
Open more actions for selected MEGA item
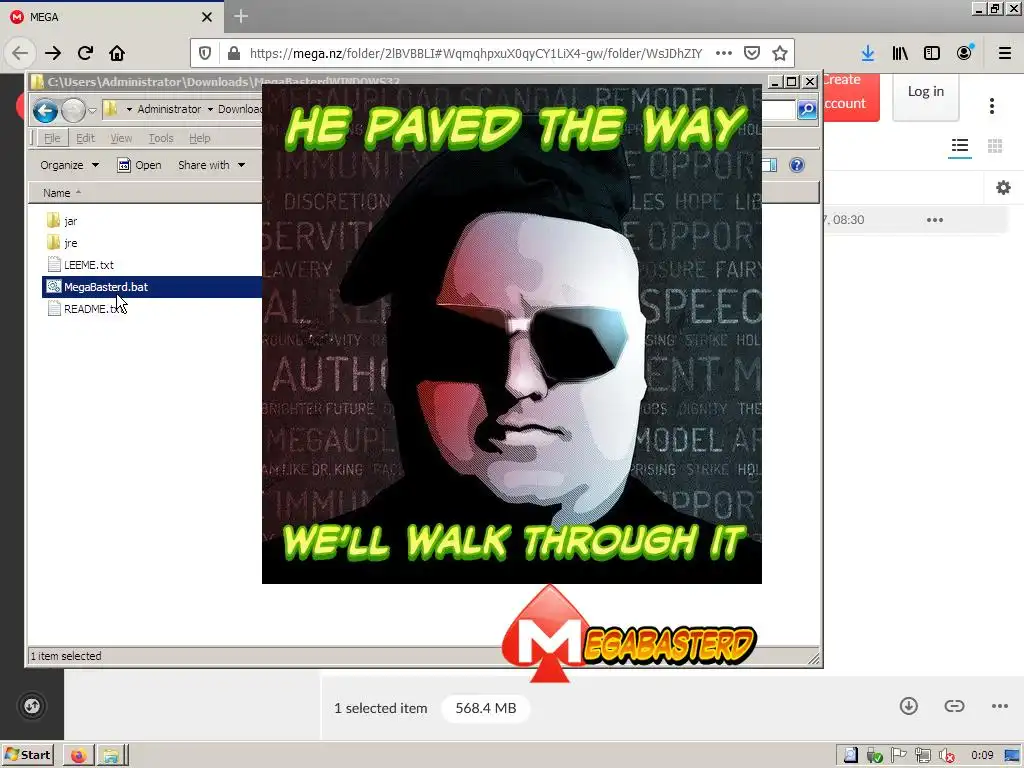(1000, 706)
